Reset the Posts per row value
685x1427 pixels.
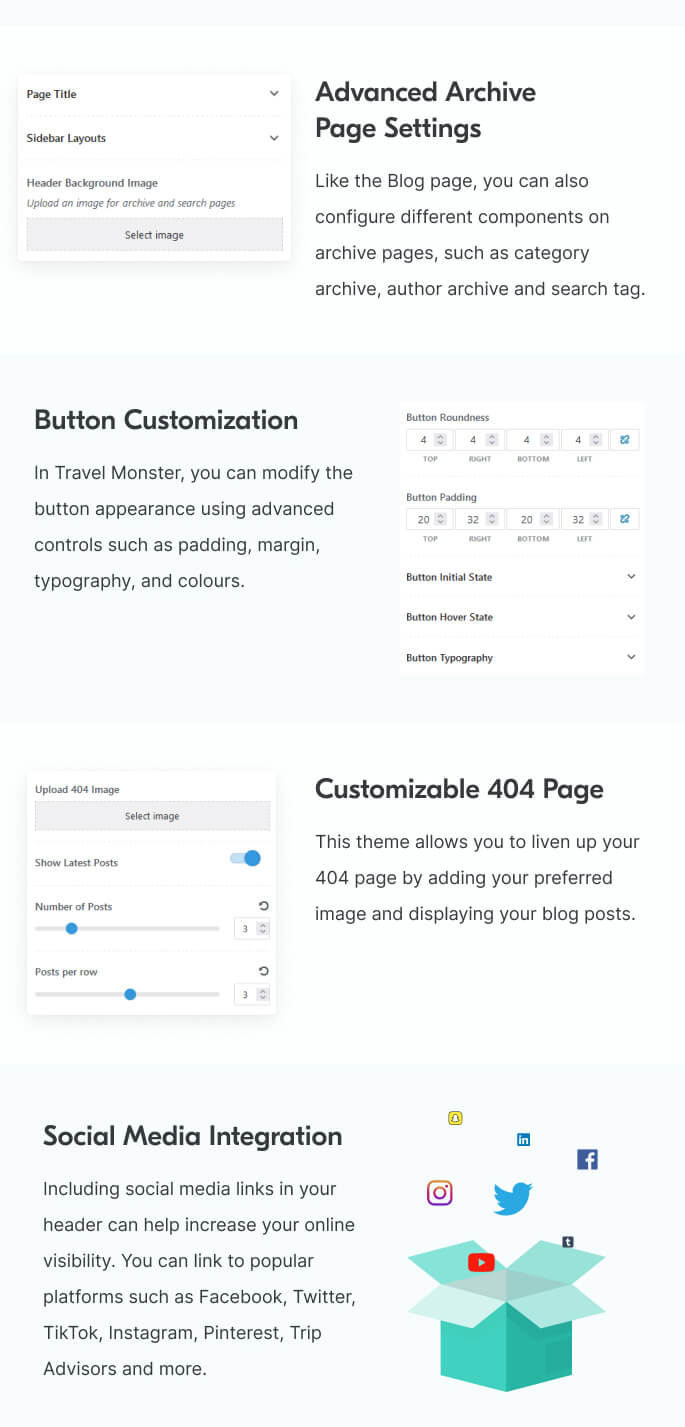click(263, 971)
